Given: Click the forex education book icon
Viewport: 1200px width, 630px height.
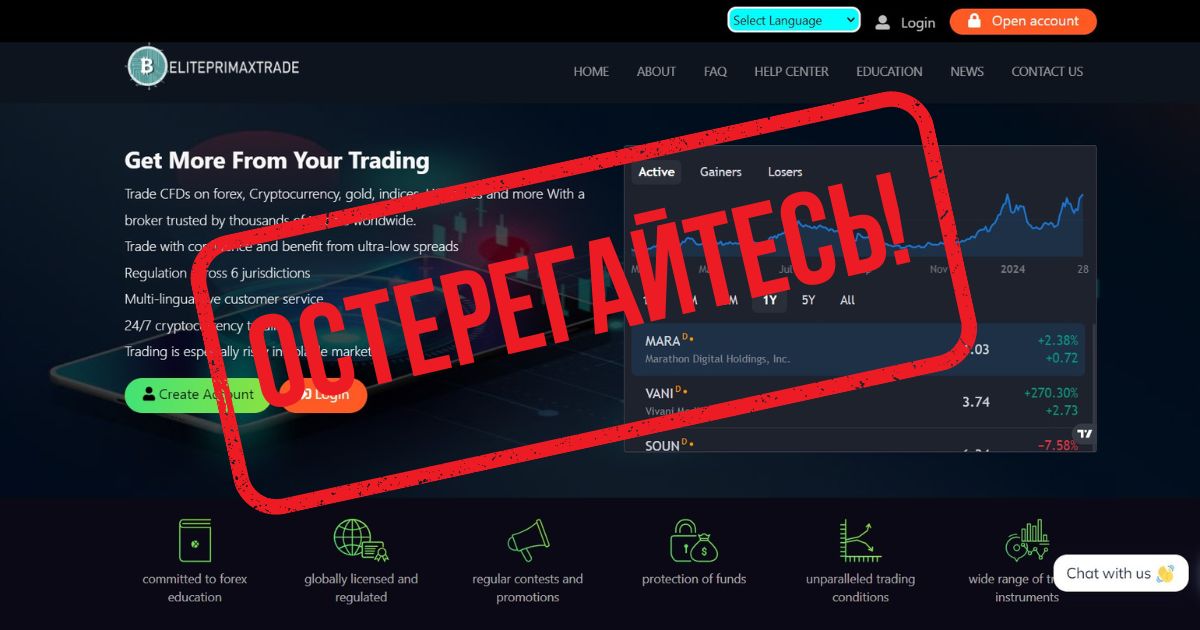Looking at the screenshot, I should [x=194, y=540].
